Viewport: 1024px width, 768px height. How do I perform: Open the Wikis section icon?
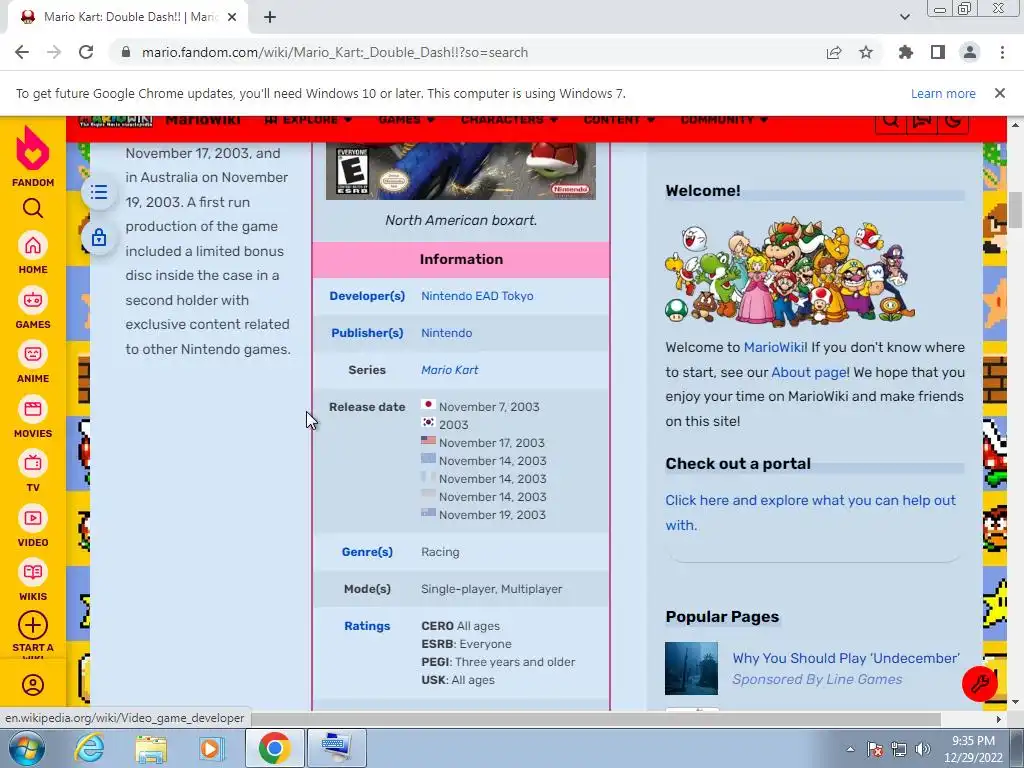click(33, 573)
